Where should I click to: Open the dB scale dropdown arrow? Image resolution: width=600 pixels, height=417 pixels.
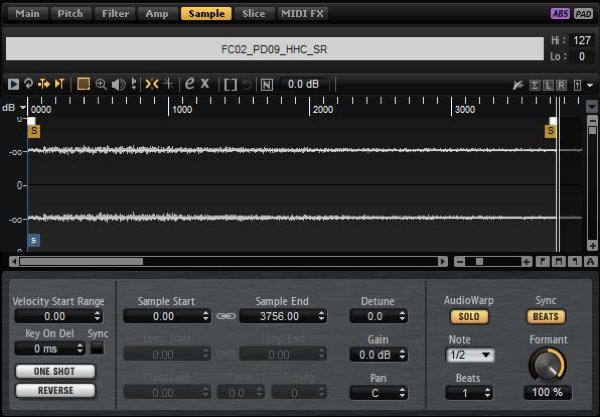click(x=22, y=108)
